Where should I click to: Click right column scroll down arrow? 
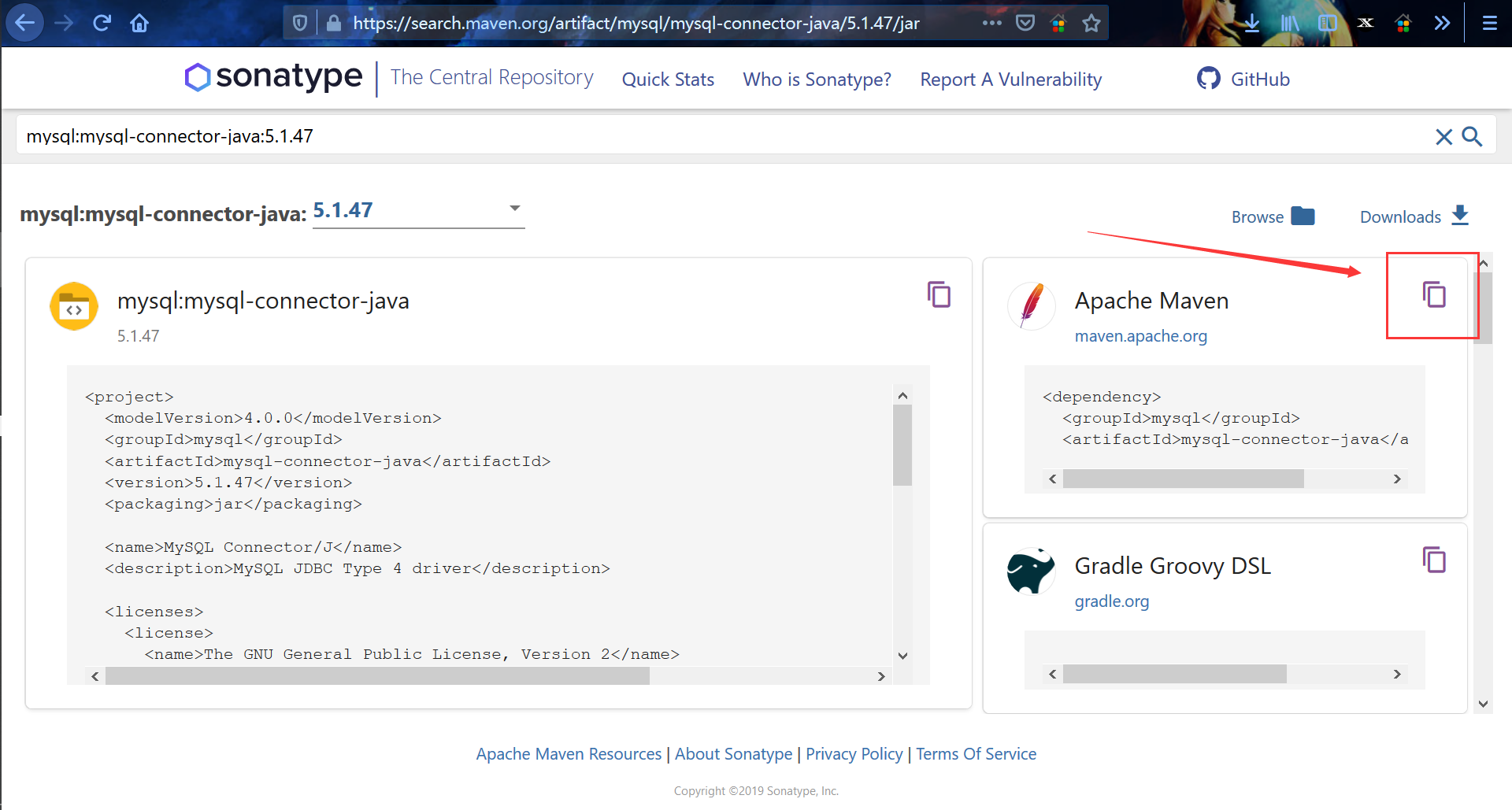click(1484, 705)
